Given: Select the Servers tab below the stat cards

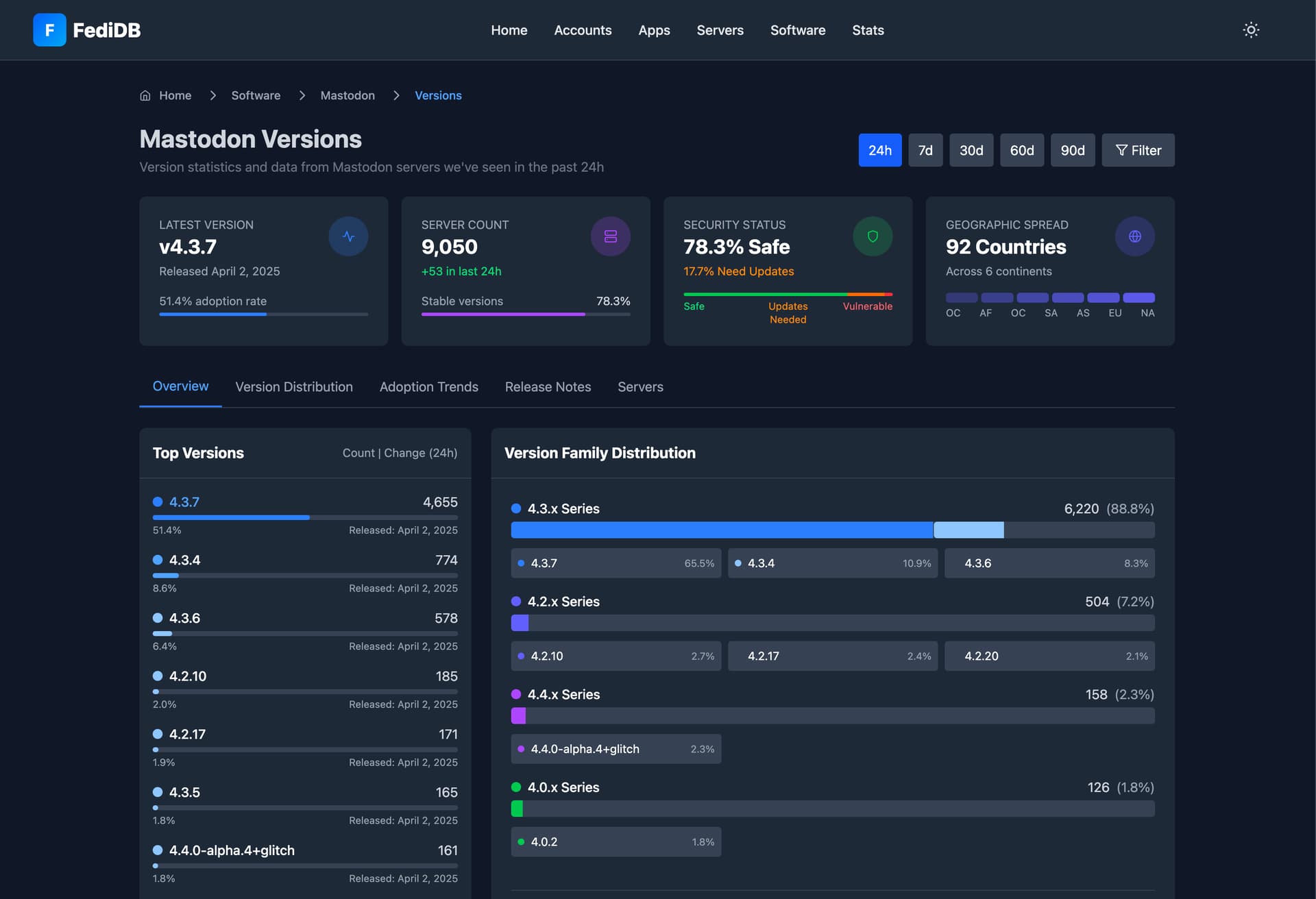Looking at the screenshot, I should tap(640, 386).
